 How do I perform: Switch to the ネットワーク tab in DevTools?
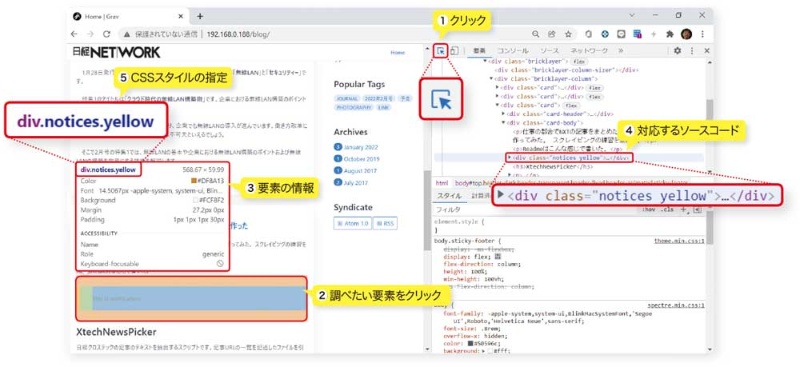coord(589,51)
